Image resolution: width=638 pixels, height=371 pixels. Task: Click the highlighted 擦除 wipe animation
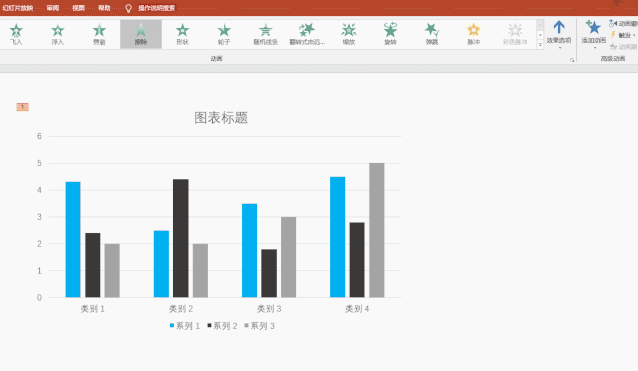click(141, 34)
